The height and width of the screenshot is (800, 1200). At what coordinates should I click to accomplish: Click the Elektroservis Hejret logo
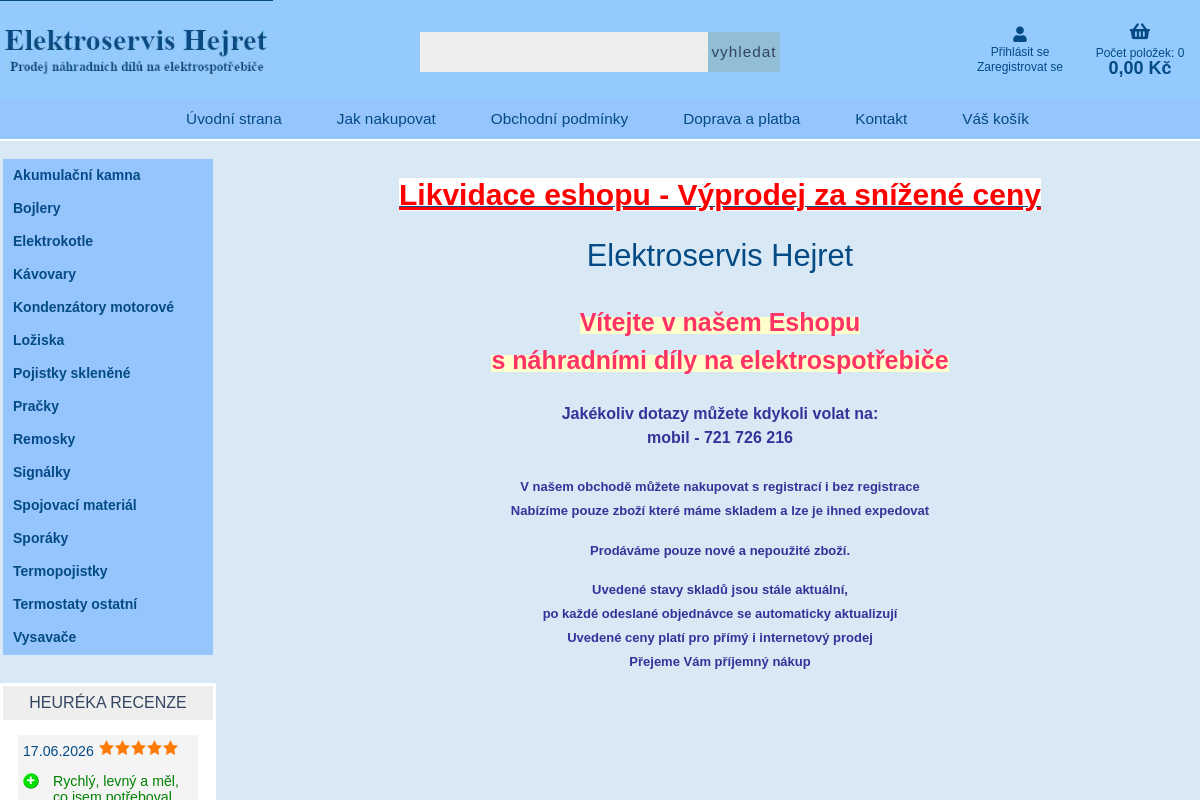pos(136,49)
